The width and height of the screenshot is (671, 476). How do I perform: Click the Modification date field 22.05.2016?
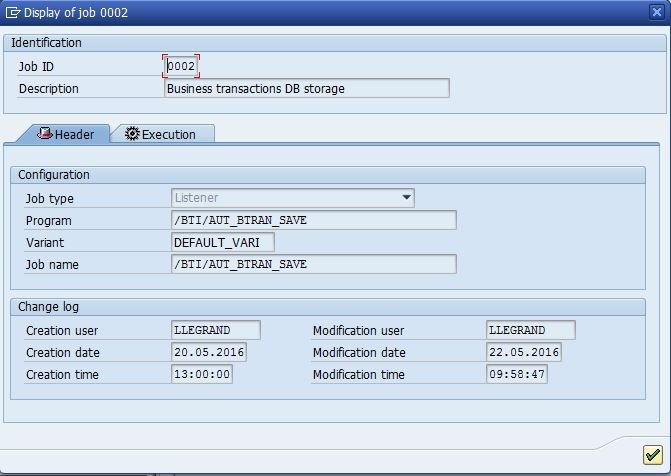tap(524, 352)
